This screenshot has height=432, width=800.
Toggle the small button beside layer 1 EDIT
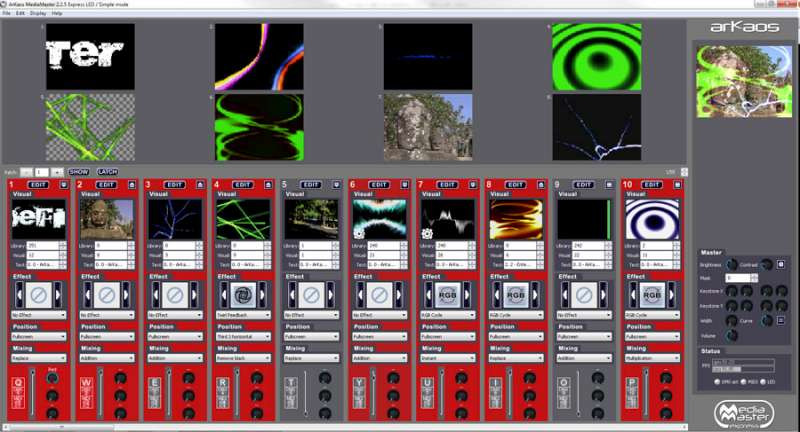[x=64, y=185]
